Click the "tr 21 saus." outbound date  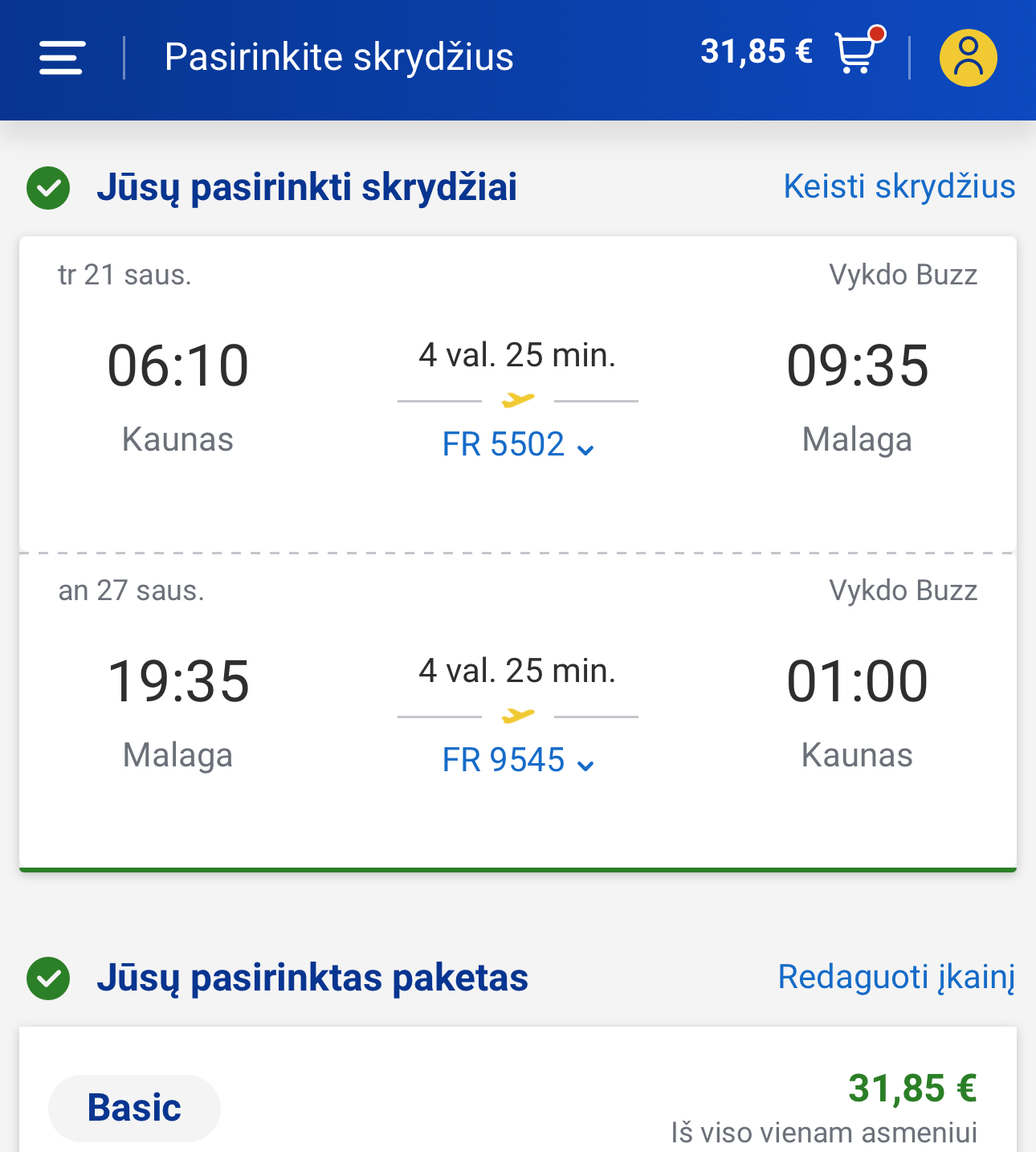click(x=124, y=276)
